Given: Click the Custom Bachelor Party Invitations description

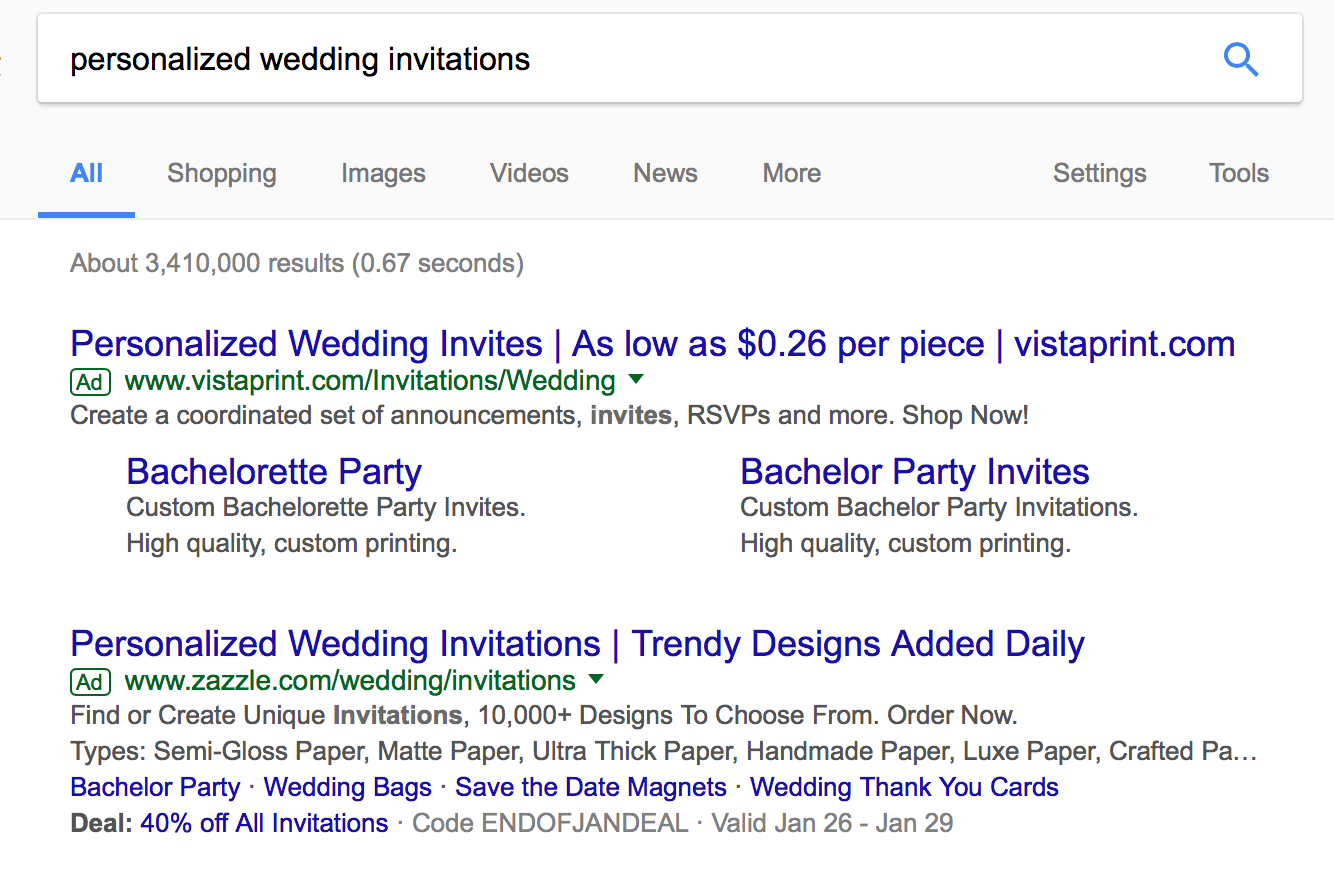Looking at the screenshot, I should (x=939, y=507).
